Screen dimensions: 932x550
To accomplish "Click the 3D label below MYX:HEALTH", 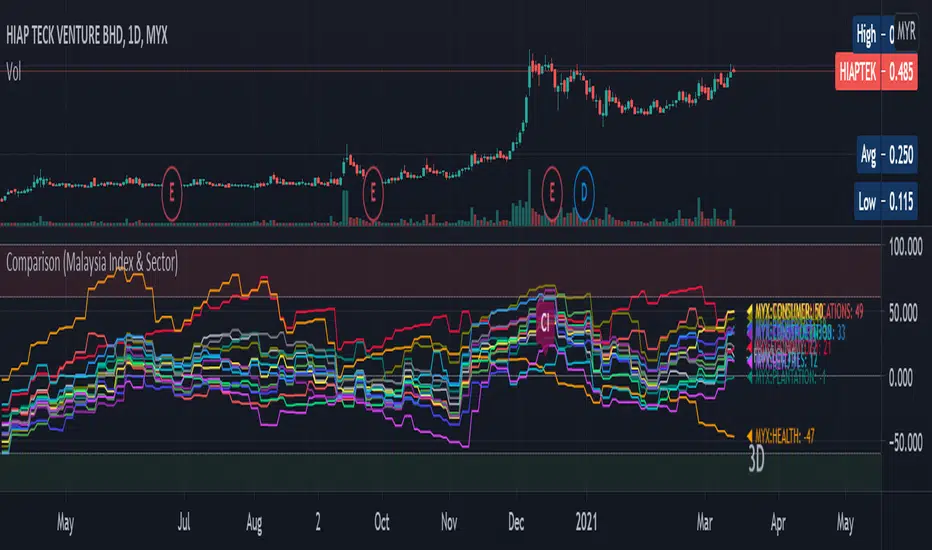I will click(756, 459).
